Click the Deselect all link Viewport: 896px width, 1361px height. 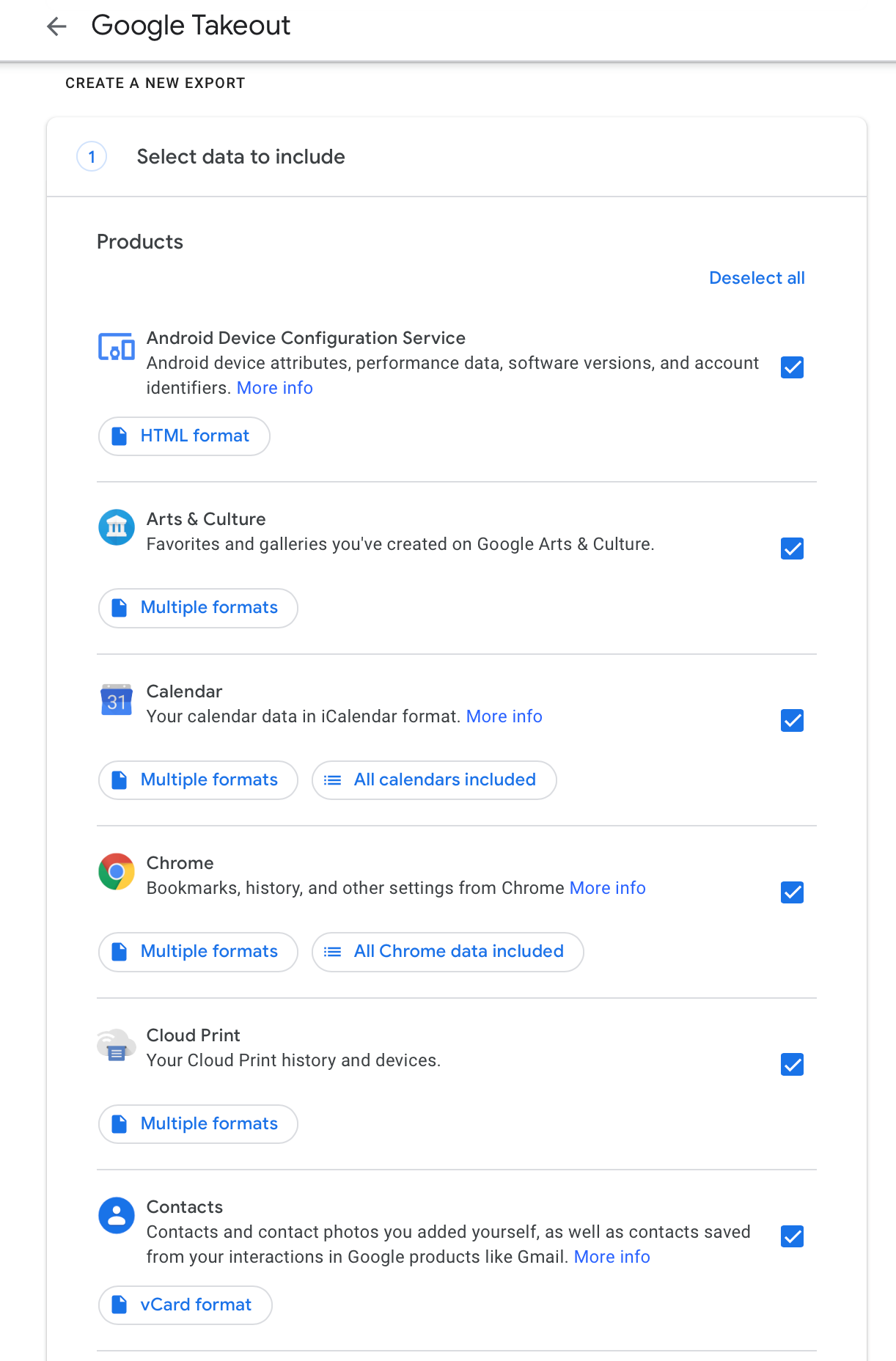click(x=757, y=278)
